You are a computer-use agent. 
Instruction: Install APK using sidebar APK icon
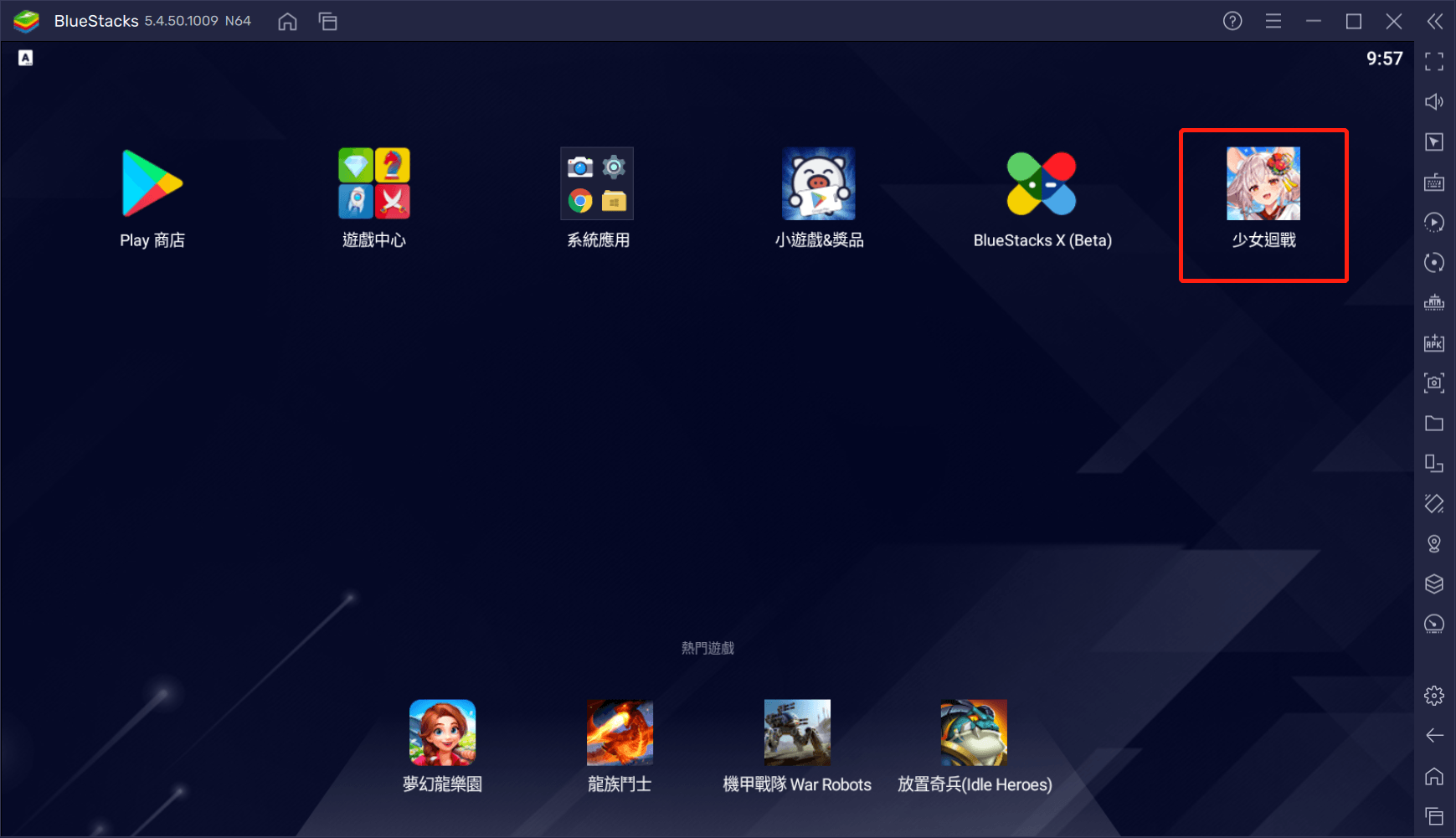(1434, 342)
